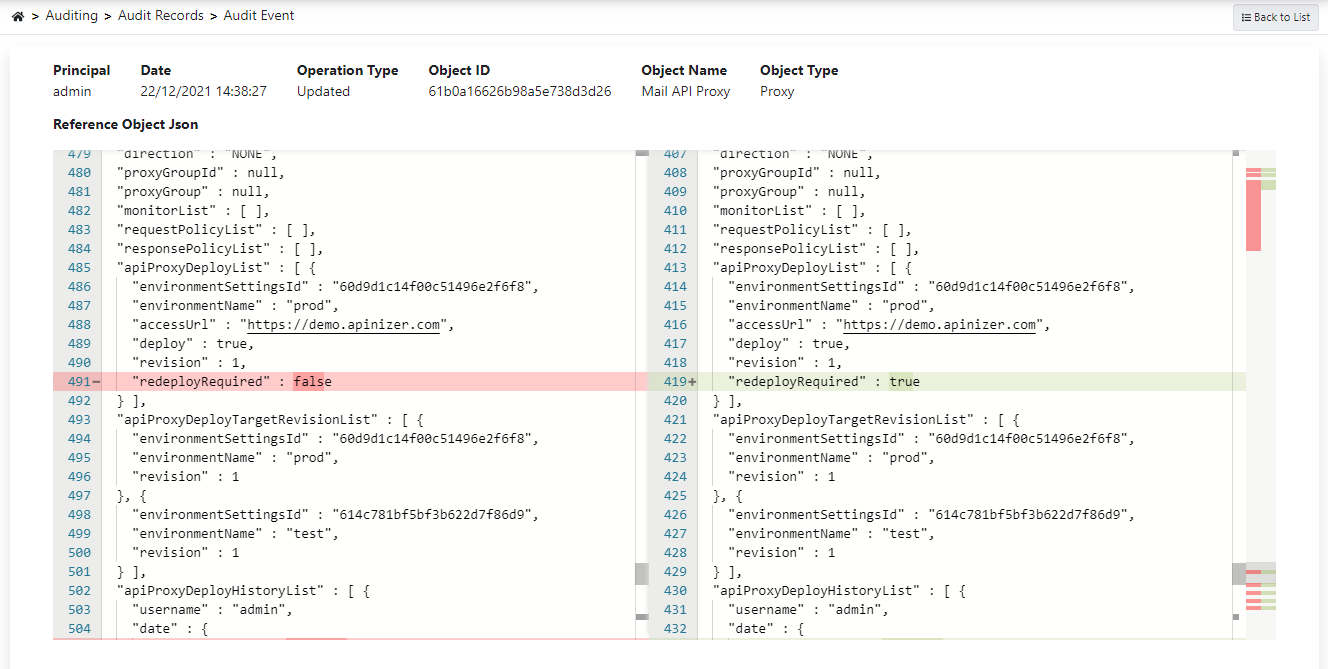
Task: Click line number 413 in right pane
Action: [x=675, y=268]
